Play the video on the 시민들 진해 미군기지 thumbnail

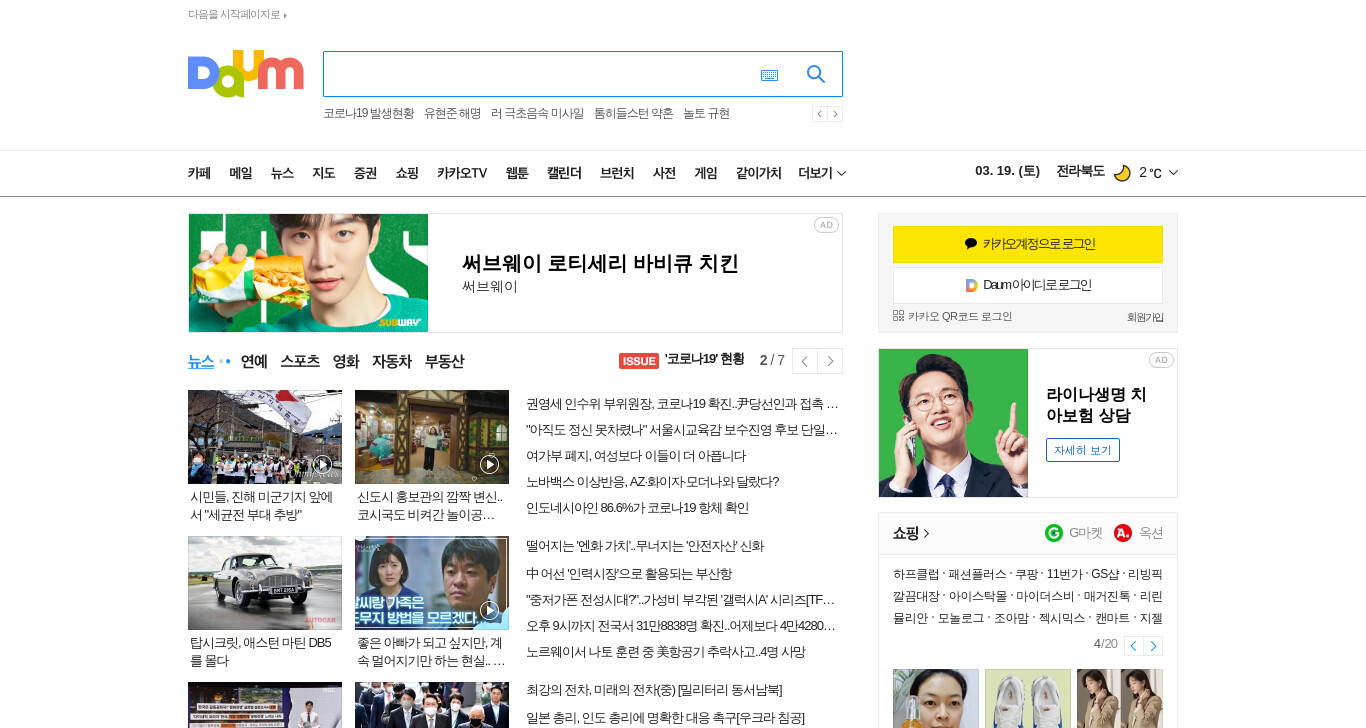322,464
